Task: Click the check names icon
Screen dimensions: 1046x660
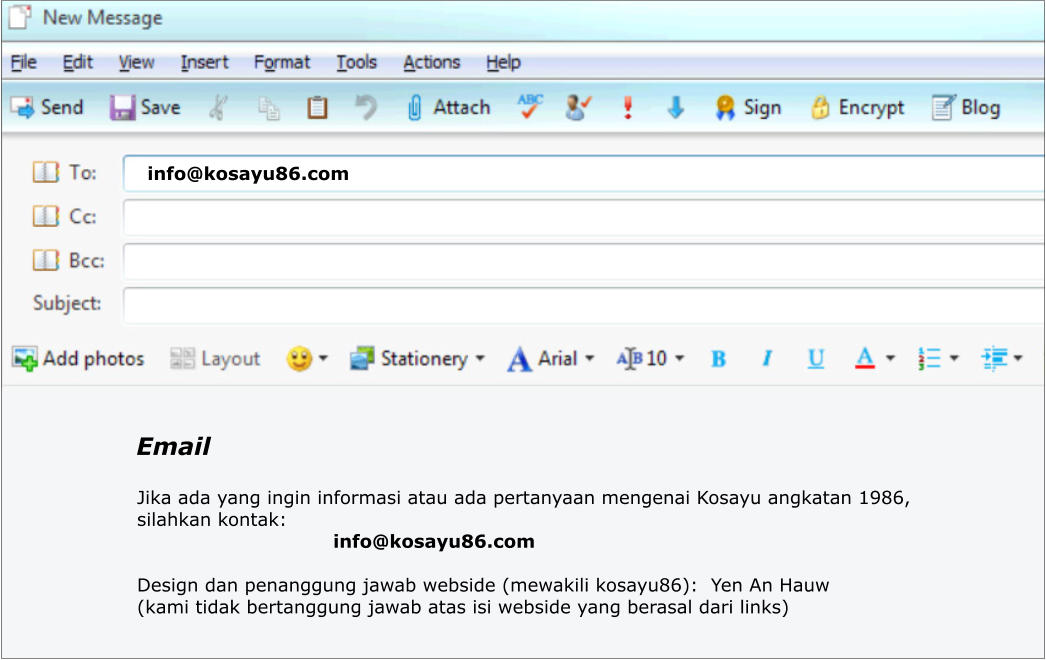Action: pos(578,107)
